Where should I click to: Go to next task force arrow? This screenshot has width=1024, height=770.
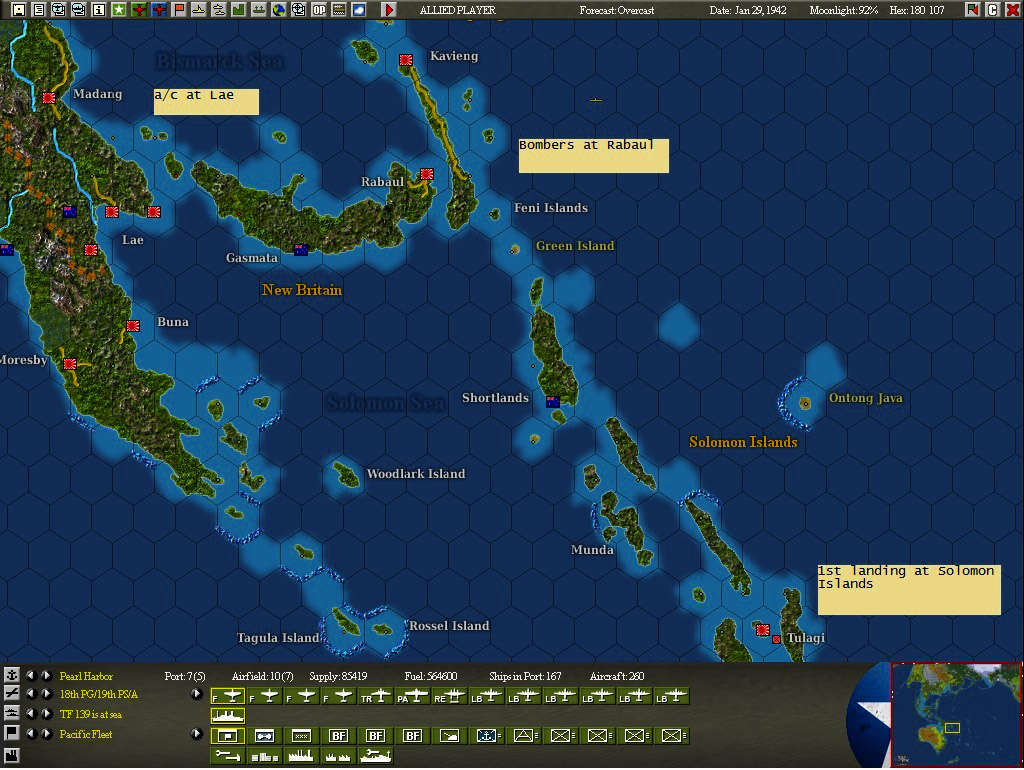[46, 714]
